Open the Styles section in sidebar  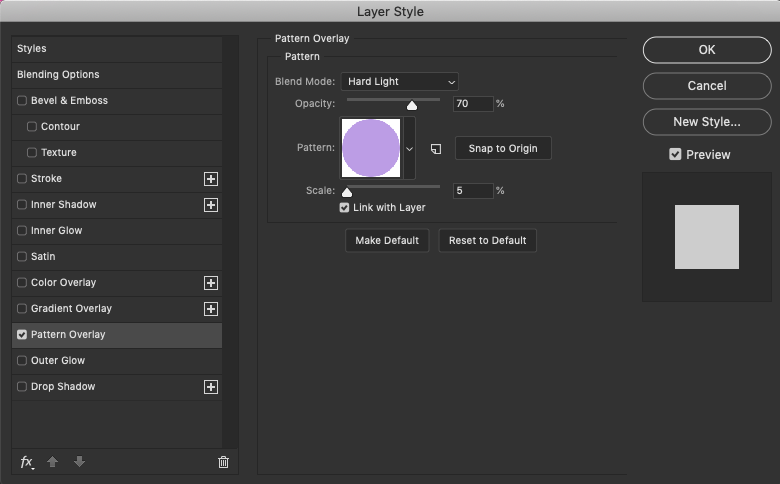point(117,49)
